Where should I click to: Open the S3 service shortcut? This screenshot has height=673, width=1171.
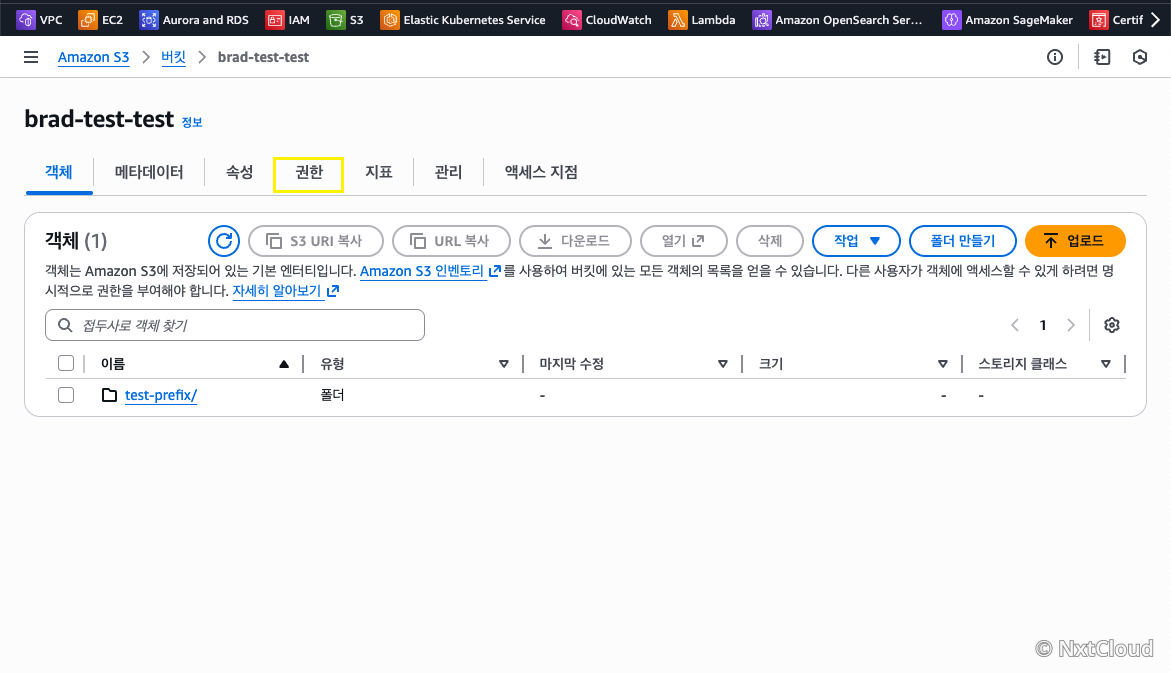pos(346,19)
